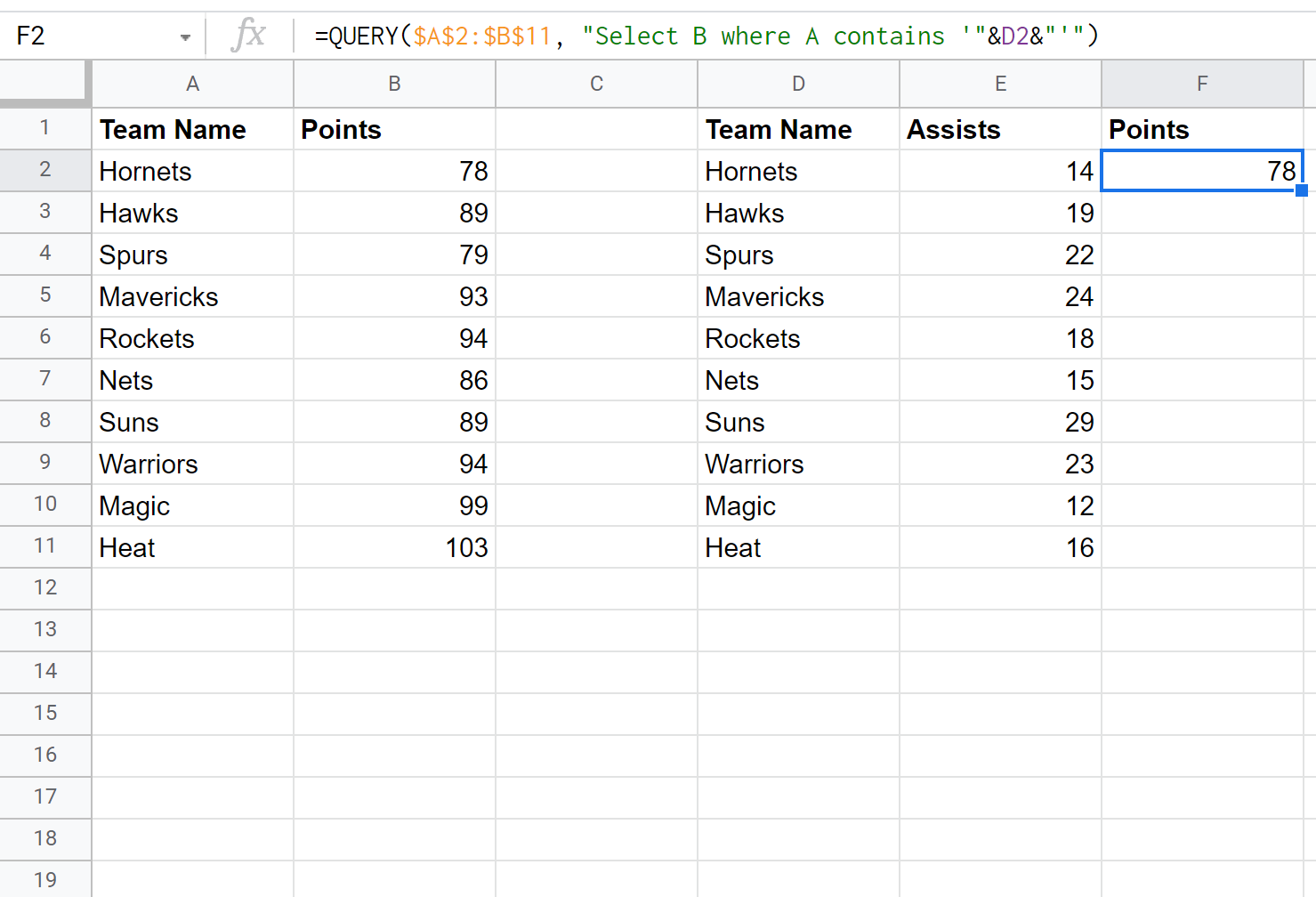Select row 15 header
The height and width of the screenshot is (897, 1316).
tap(44, 713)
